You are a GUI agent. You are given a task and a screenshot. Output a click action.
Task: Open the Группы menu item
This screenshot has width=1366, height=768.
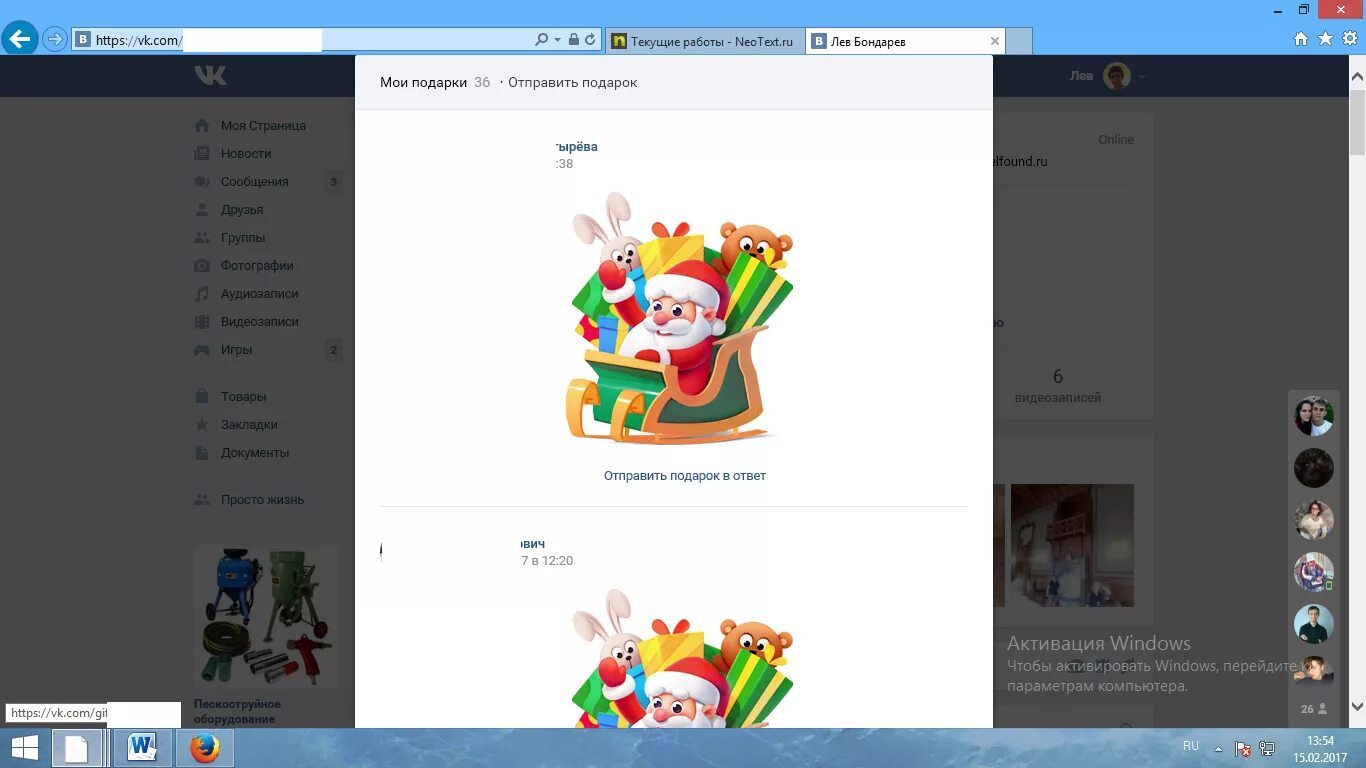[x=243, y=237]
